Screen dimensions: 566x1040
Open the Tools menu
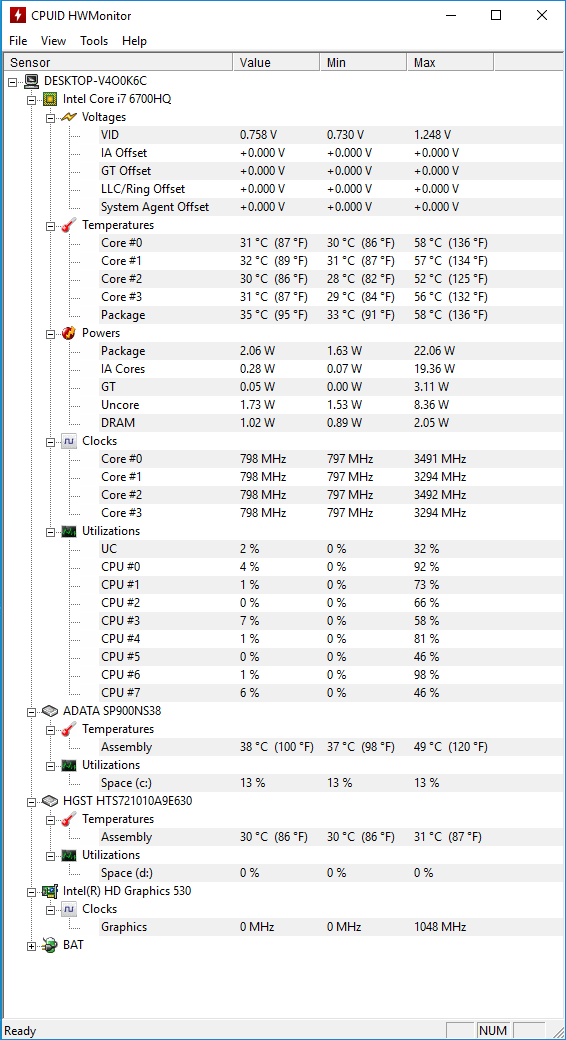coord(94,40)
